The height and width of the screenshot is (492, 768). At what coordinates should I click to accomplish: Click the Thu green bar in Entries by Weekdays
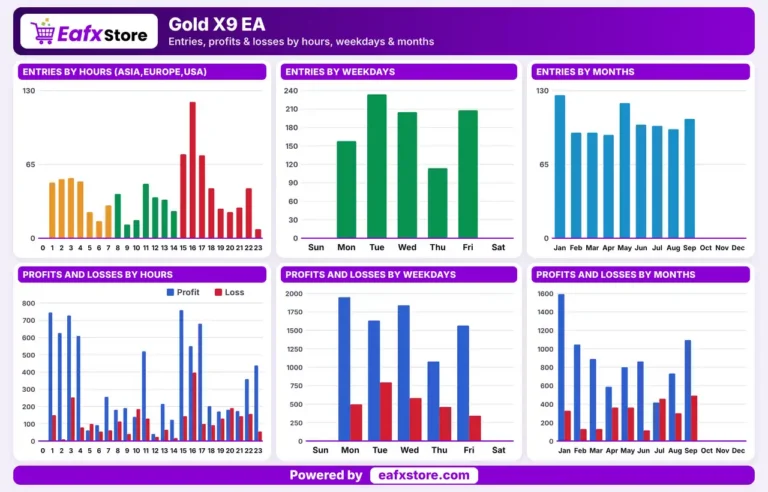(437, 203)
